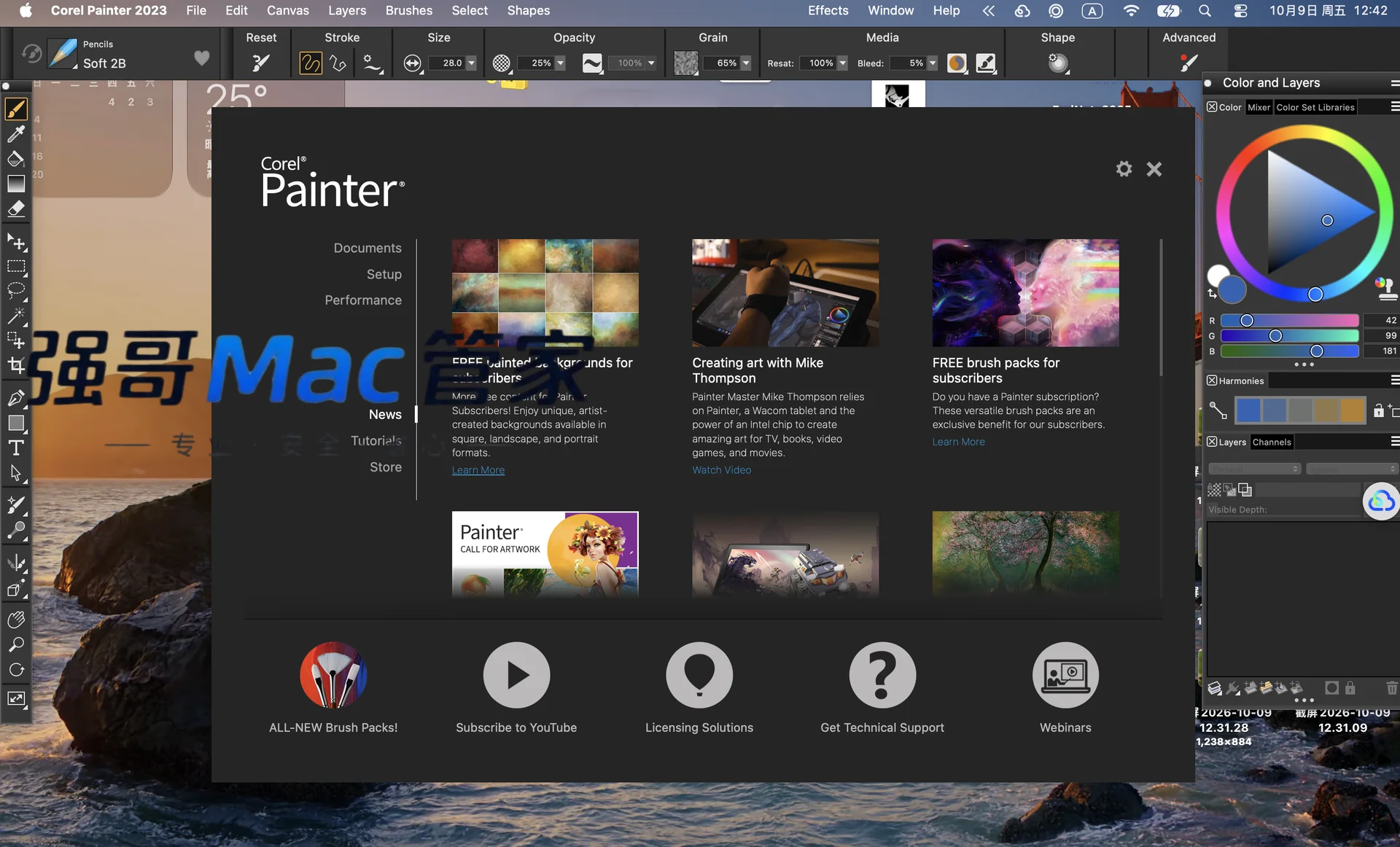This screenshot has width=1400, height=847.
Task: Open Documents section in welcome screen
Action: coord(367,248)
